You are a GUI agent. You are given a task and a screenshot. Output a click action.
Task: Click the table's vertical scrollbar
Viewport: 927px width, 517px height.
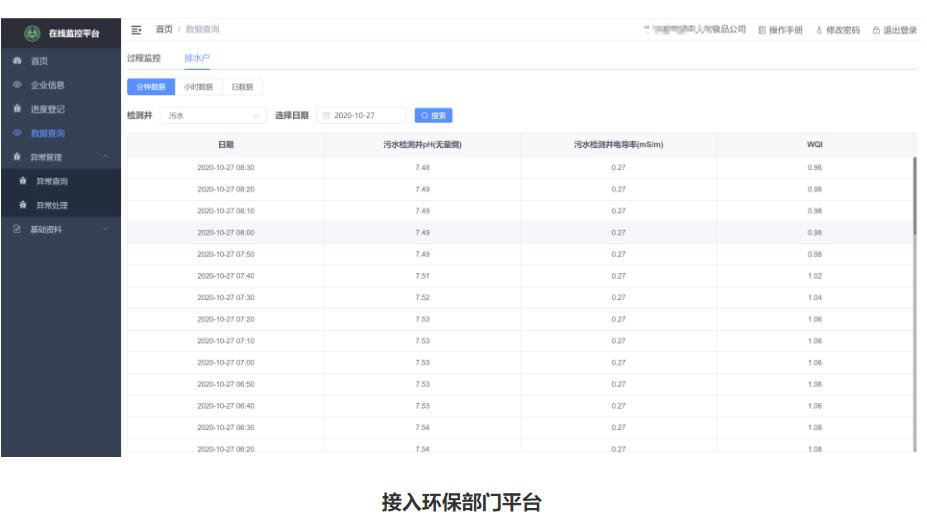[x=914, y=195]
